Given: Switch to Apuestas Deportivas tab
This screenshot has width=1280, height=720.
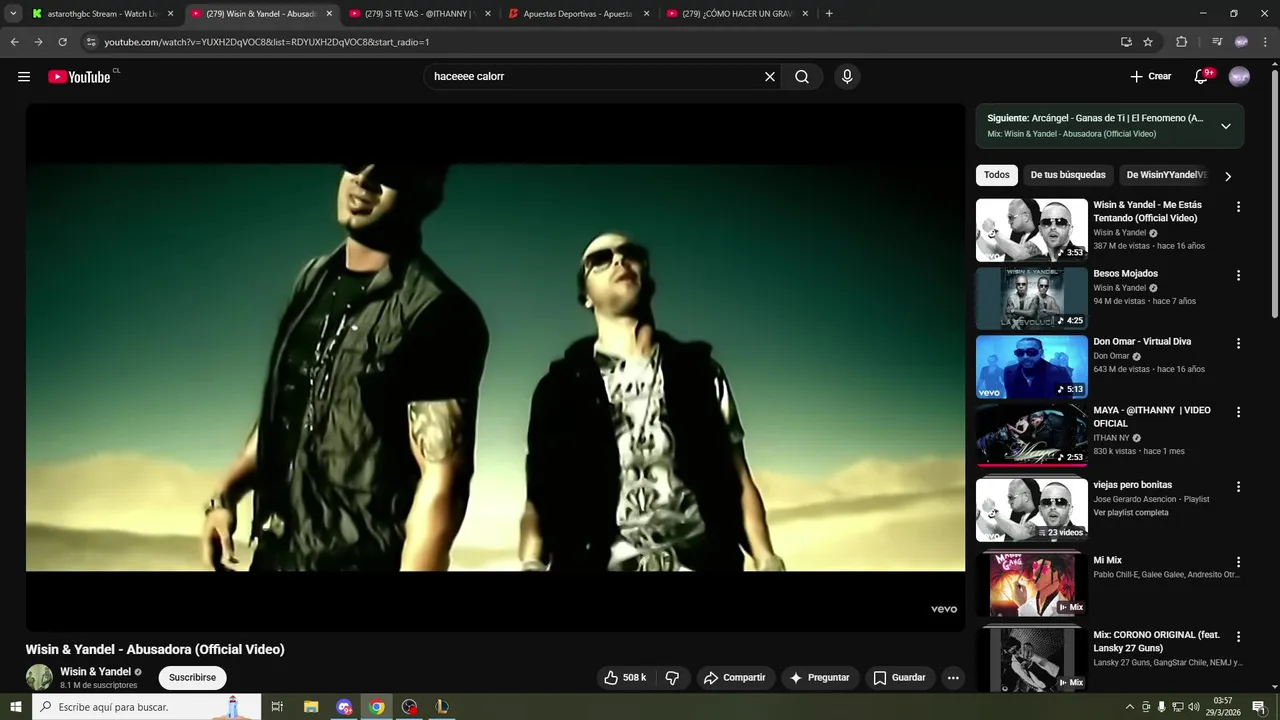Looking at the screenshot, I should click(x=579, y=14).
